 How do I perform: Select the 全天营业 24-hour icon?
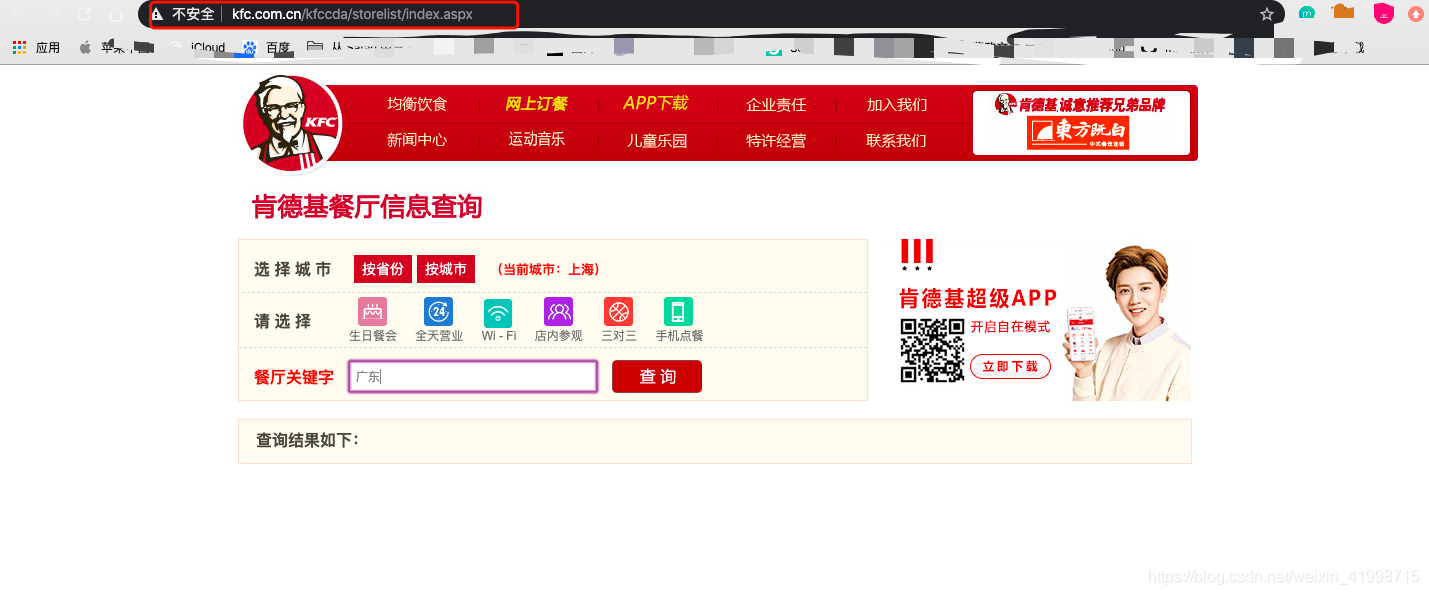[438, 312]
